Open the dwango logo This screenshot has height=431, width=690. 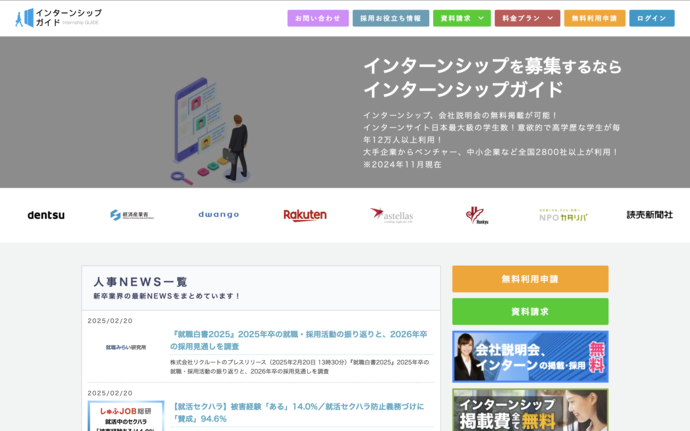(x=218, y=215)
